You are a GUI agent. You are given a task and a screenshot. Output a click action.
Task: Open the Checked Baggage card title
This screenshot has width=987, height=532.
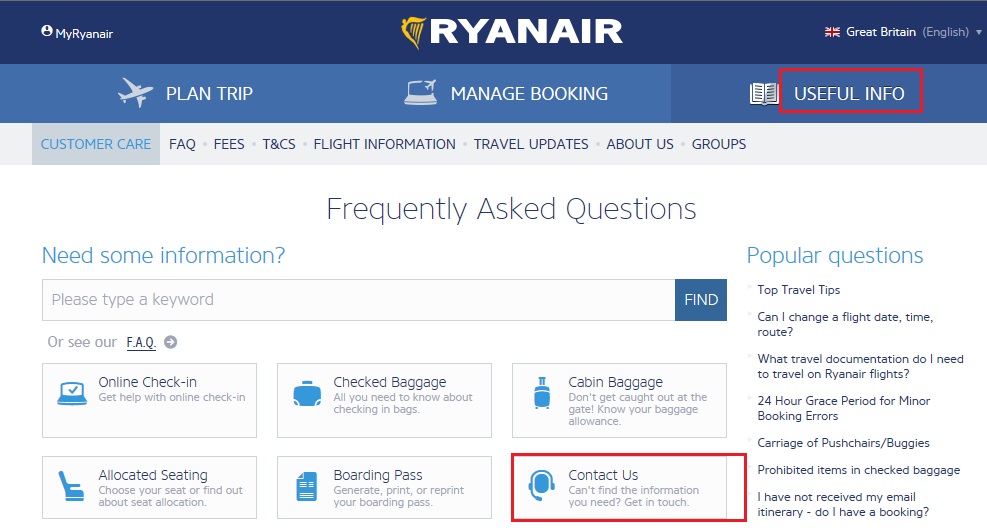[390, 382]
